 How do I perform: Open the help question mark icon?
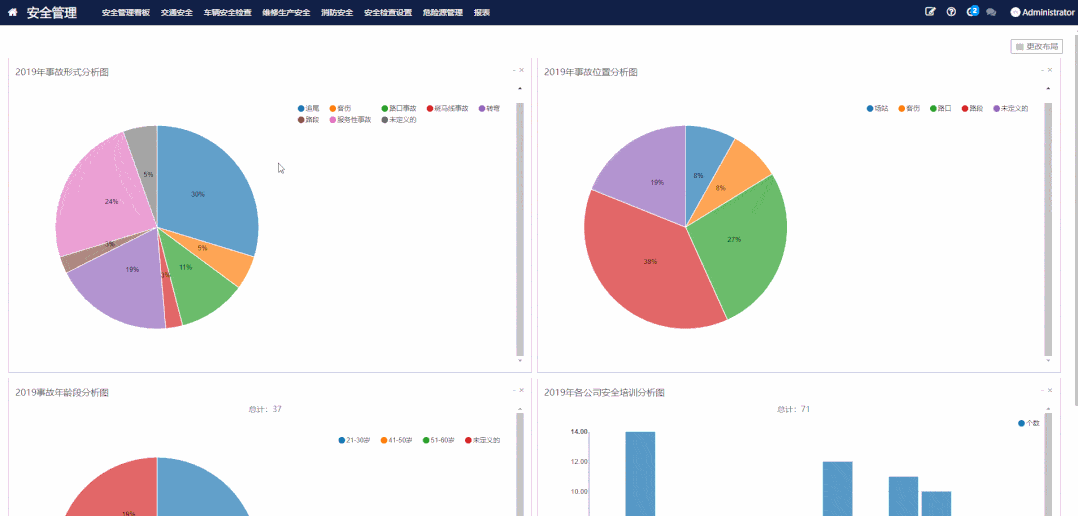coord(951,12)
